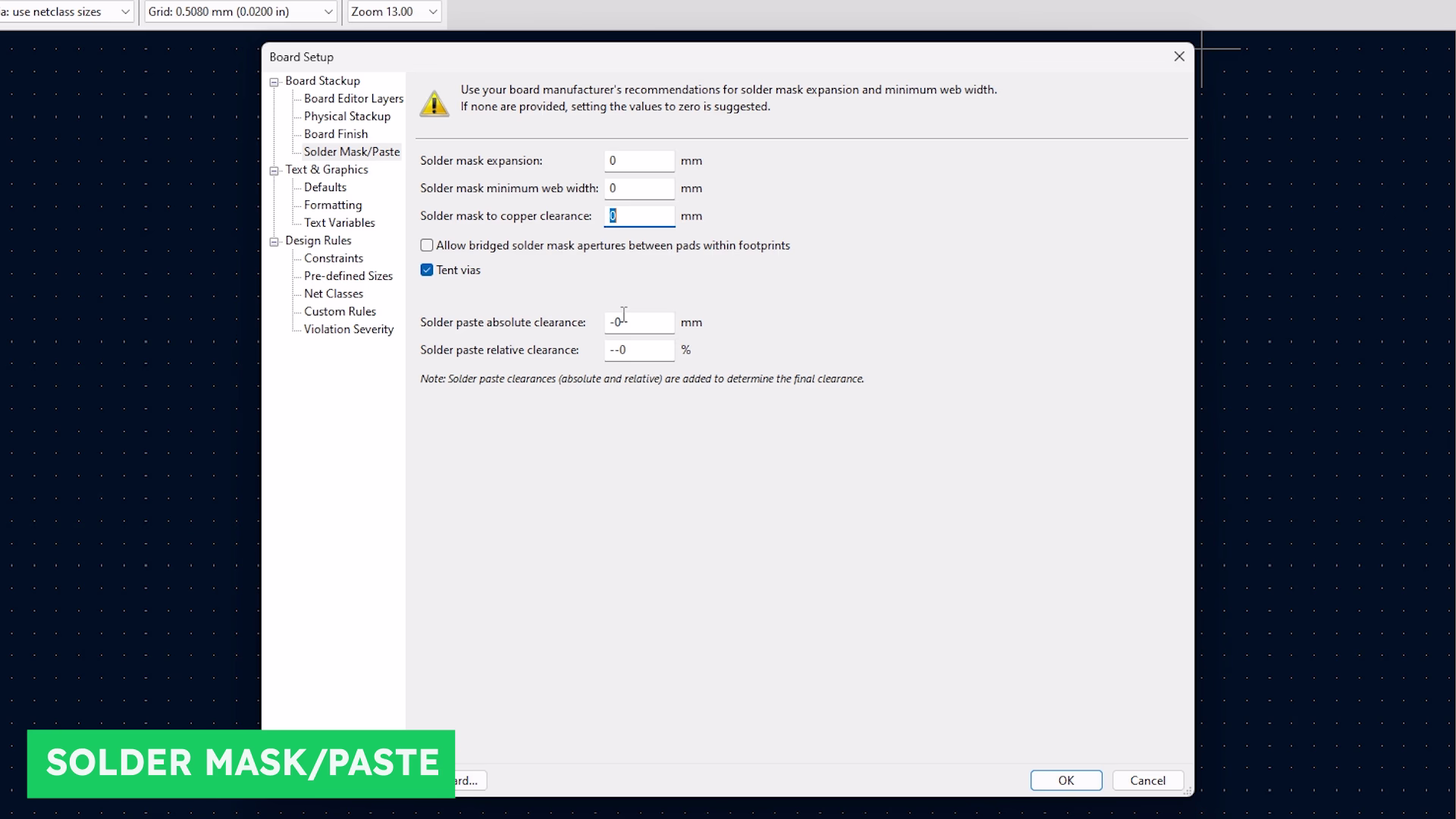Open the Zoom level dropdown
The width and height of the screenshot is (1456, 819).
[x=432, y=11]
